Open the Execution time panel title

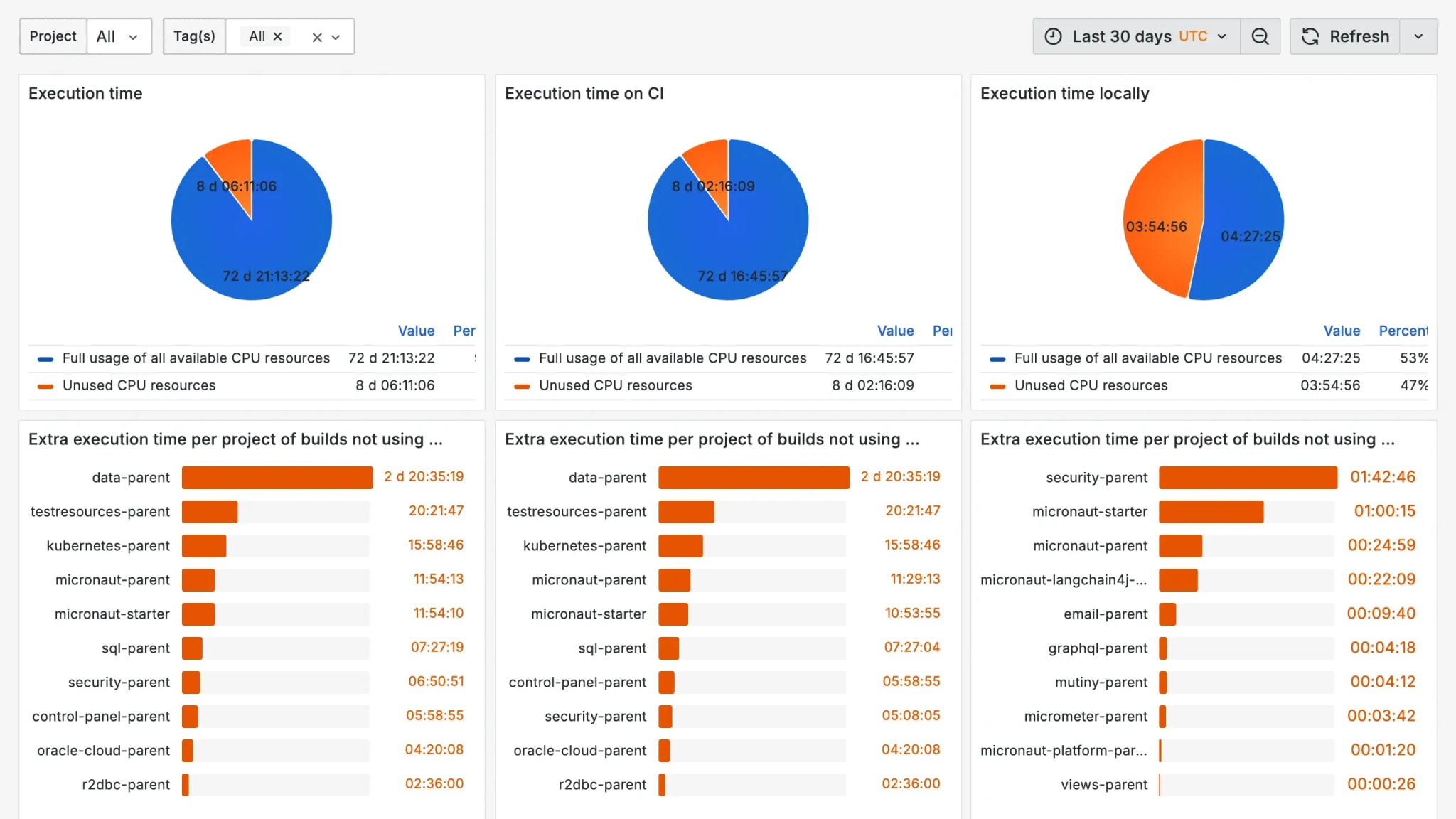click(x=85, y=93)
